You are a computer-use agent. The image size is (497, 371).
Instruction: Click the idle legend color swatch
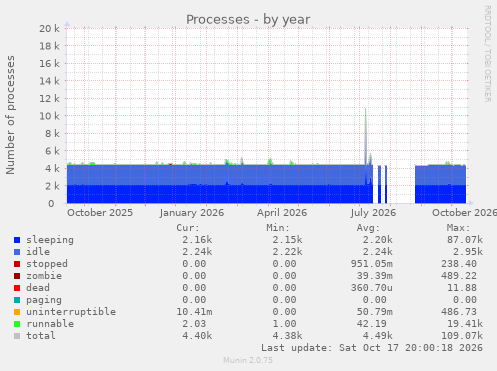tap(17, 252)
